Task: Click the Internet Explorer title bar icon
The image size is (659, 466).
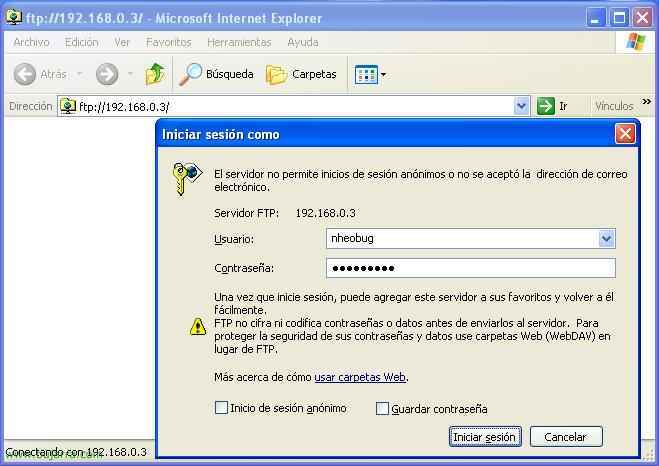Action: [13, 17]
